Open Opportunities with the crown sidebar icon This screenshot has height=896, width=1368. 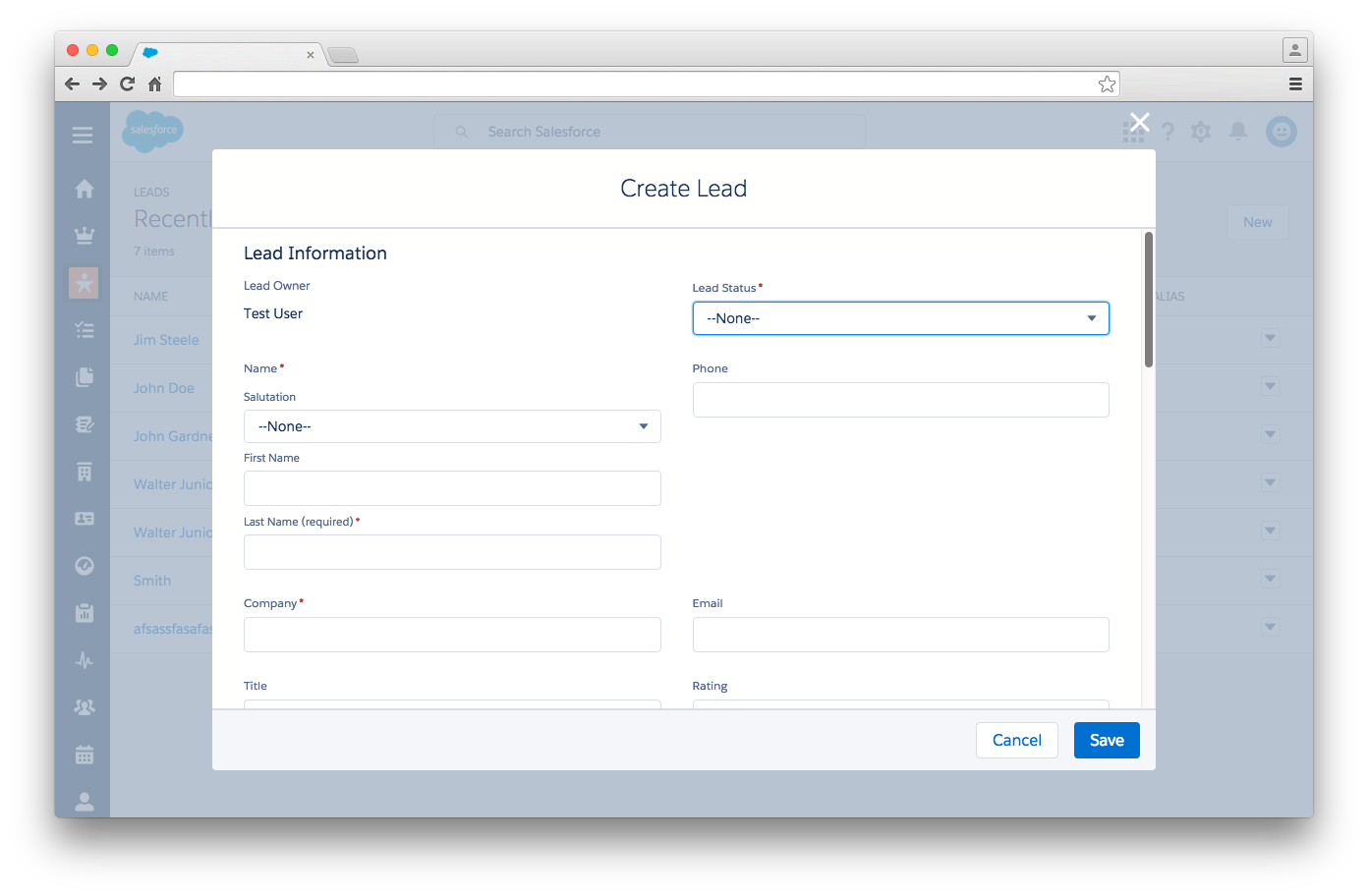pyautogui.click(x=85, y=235)
